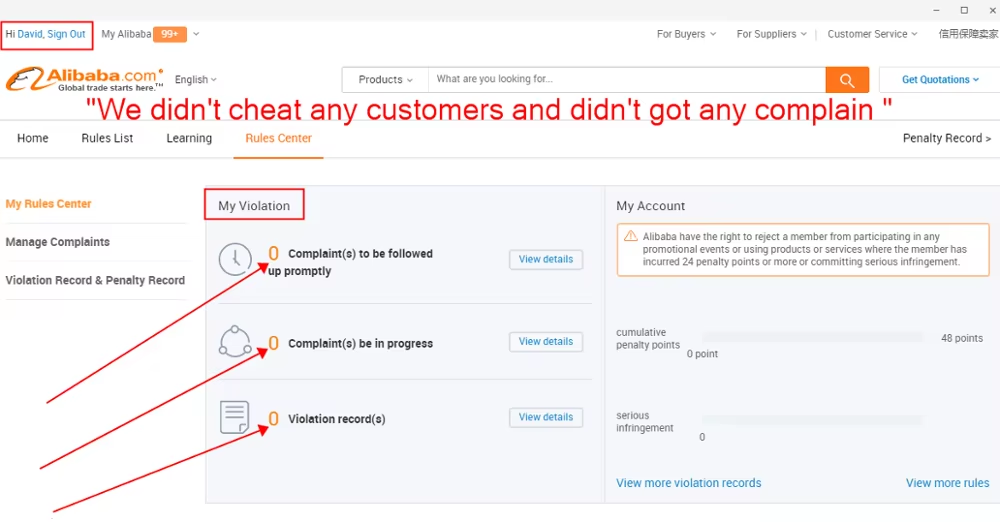View details for complaints in progress
The height and width of the screenshot is (522, 1000).
pyautogui.click(x=546, y=342)
